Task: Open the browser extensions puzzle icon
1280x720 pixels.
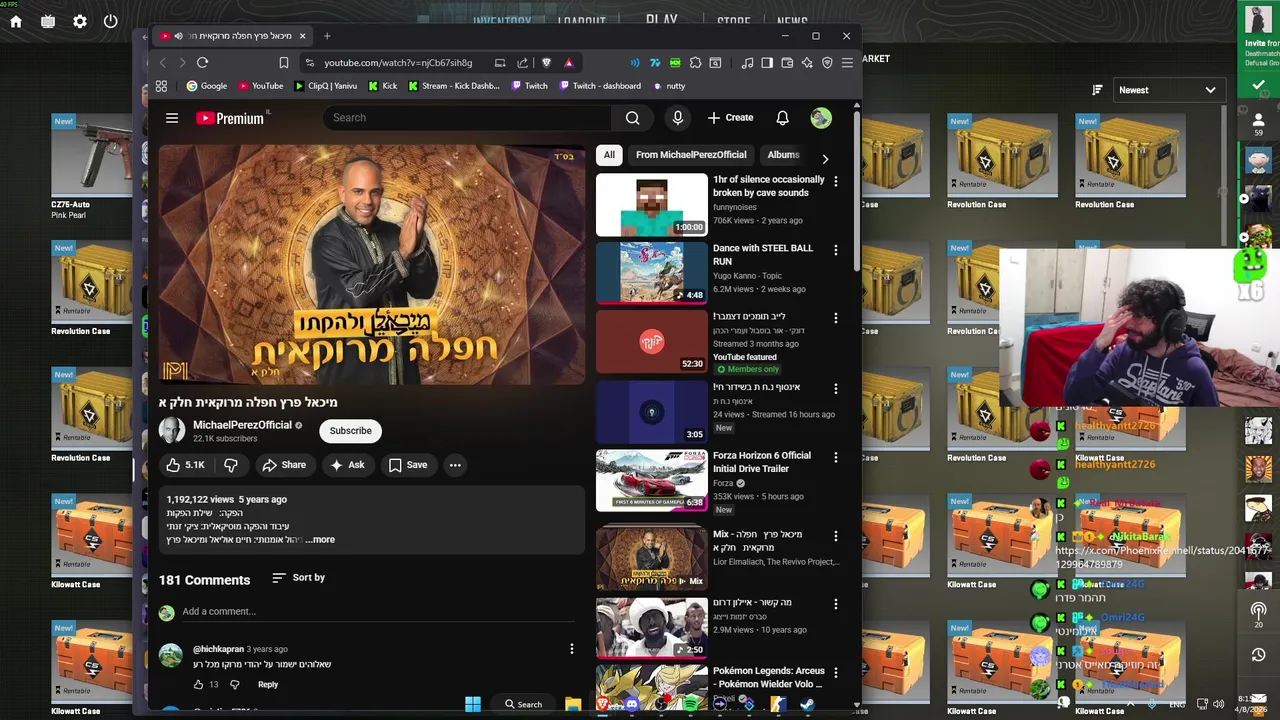Action: point(695,62)
